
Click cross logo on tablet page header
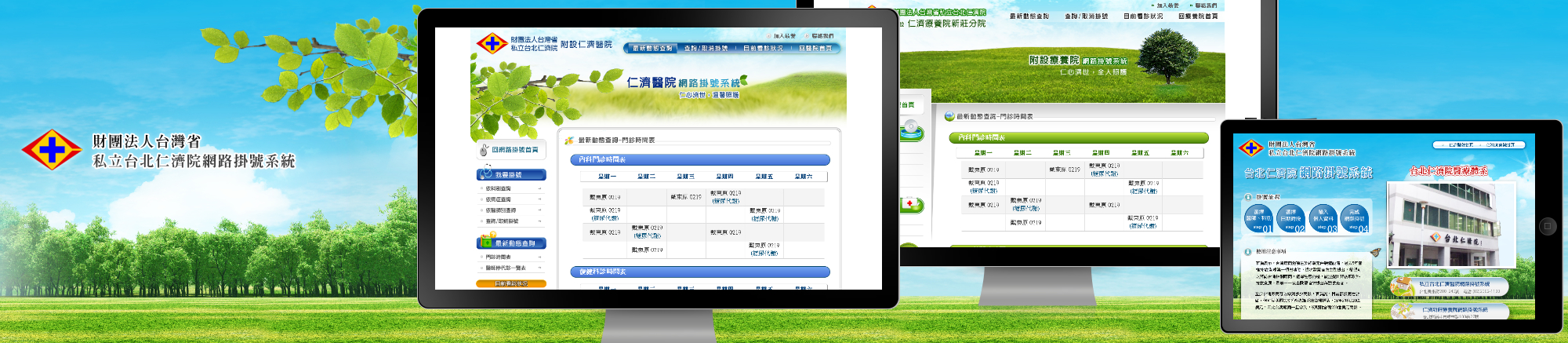[1250, 148]
